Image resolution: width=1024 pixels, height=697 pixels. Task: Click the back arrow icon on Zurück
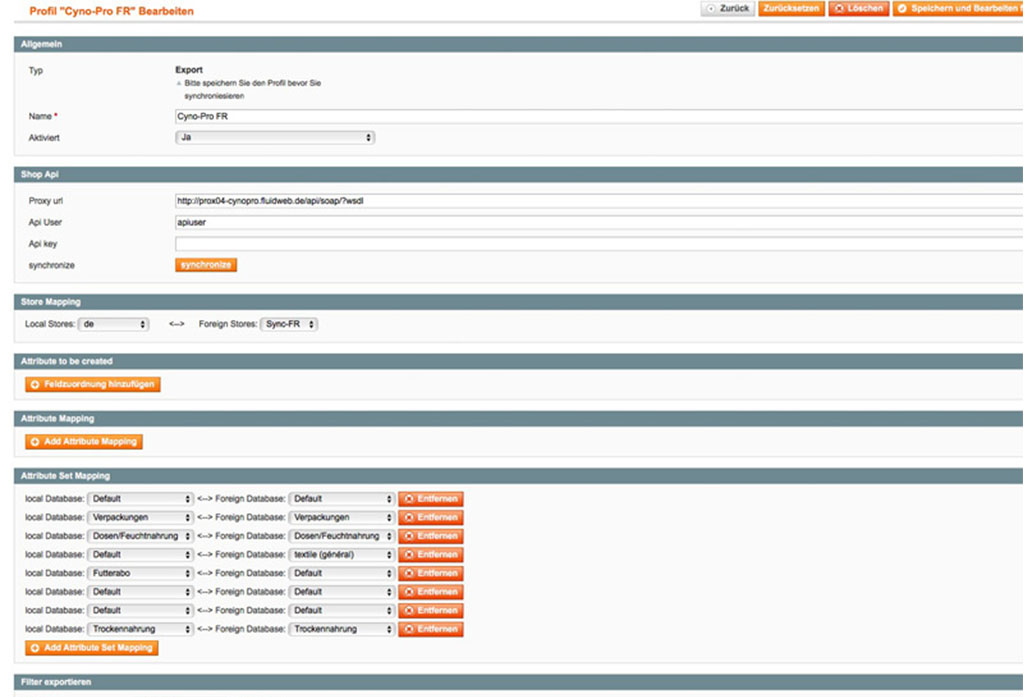coord(710,8)
